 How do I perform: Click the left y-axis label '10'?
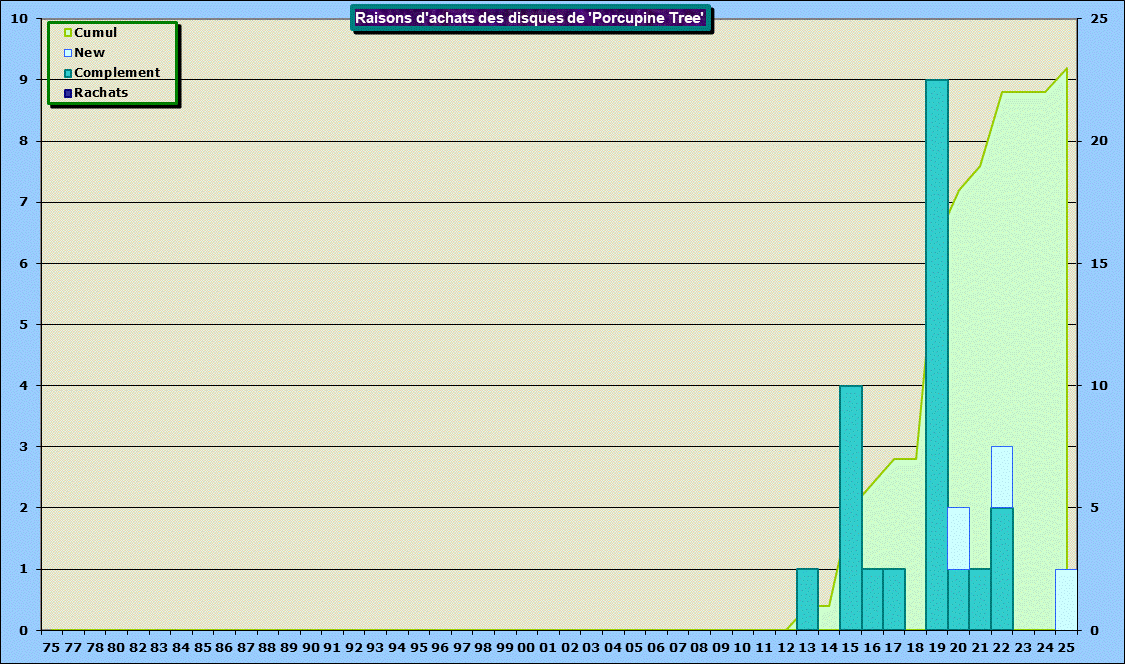click(21, 19)
